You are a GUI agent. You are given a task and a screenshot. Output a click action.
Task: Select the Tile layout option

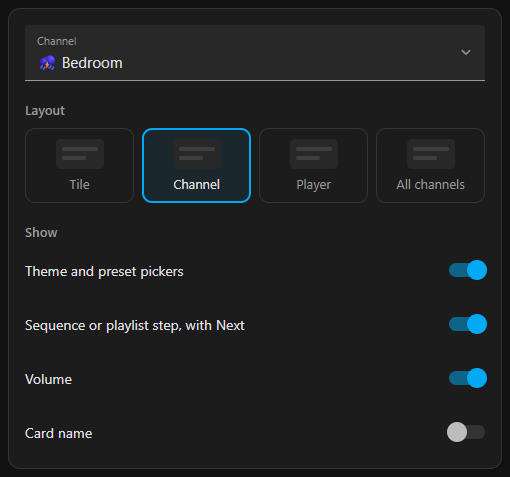(x=79, y=165)
